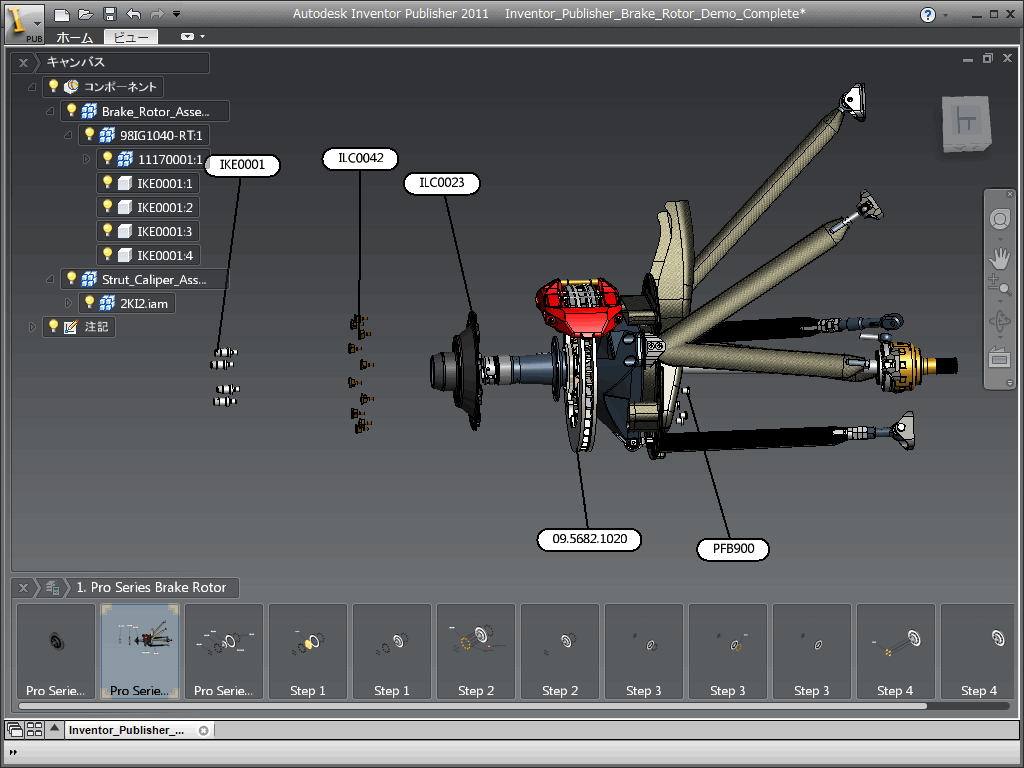Image resolution: width=1024 pixels, height=768 pixels.
Task: Collapse the コンポーネント tree node
Action: point(32,87)
